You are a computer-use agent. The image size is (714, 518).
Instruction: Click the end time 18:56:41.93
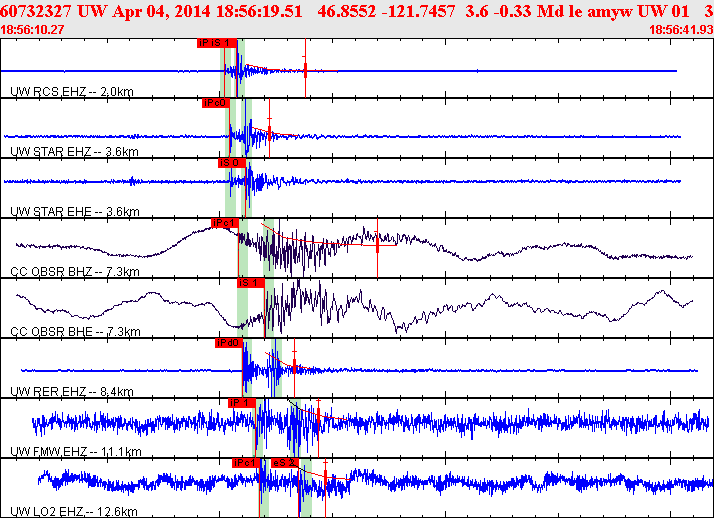681,30
